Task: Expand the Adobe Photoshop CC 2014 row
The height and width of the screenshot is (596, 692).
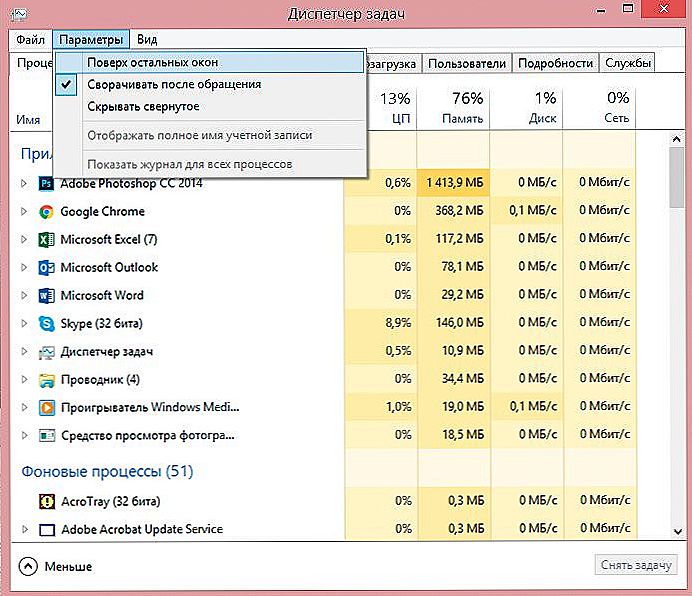Action: click(x=24, y=183)
